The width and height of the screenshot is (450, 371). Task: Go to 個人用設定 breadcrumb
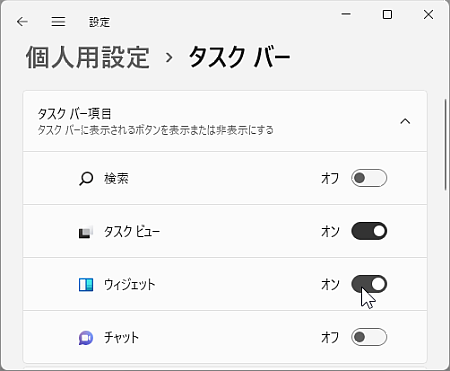(x=88, y=57)
